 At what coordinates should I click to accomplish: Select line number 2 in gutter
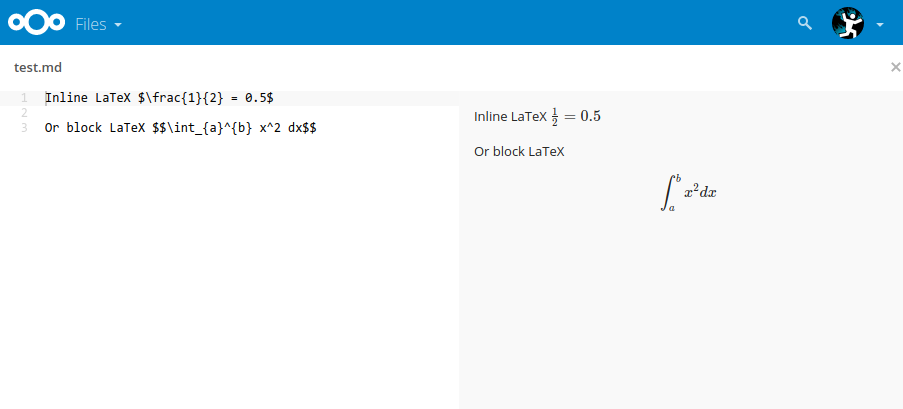[x=24, y=113]
